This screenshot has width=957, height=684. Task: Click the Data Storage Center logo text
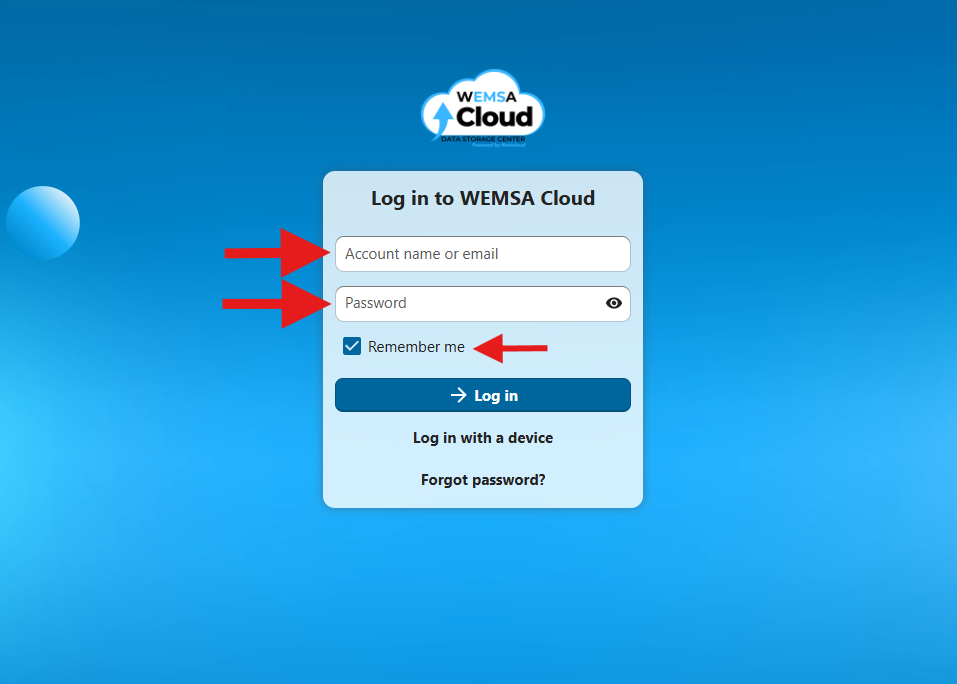[x=483, y=139]
